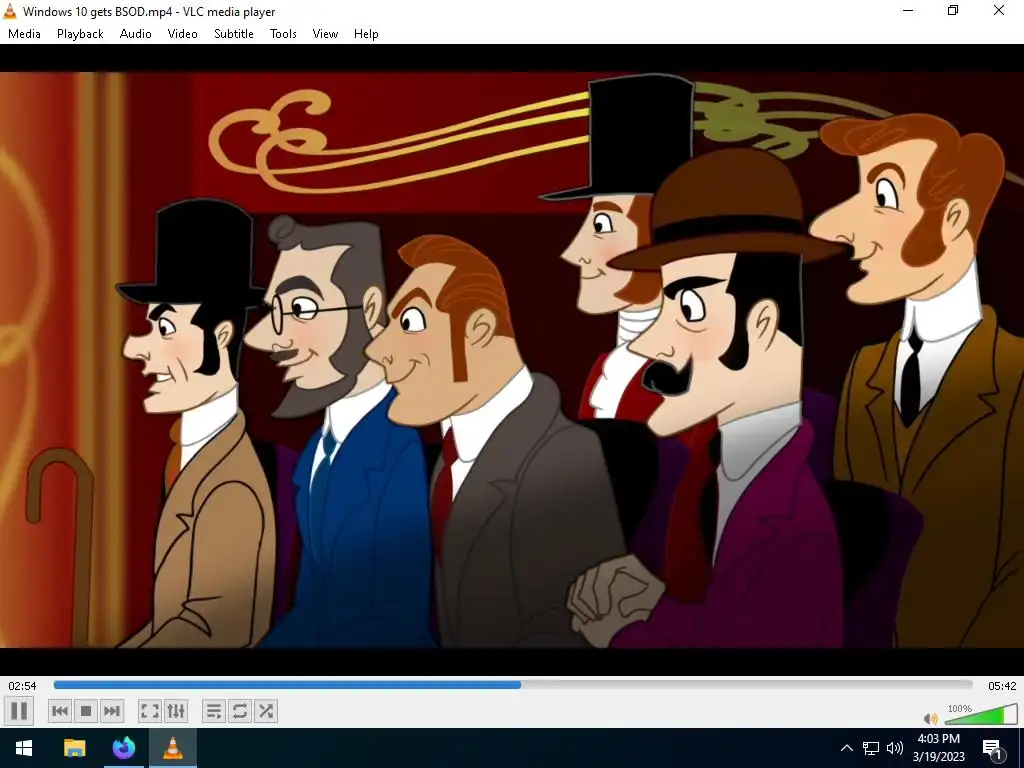
Task: Open the Windows Start menu
Action: 24,748
